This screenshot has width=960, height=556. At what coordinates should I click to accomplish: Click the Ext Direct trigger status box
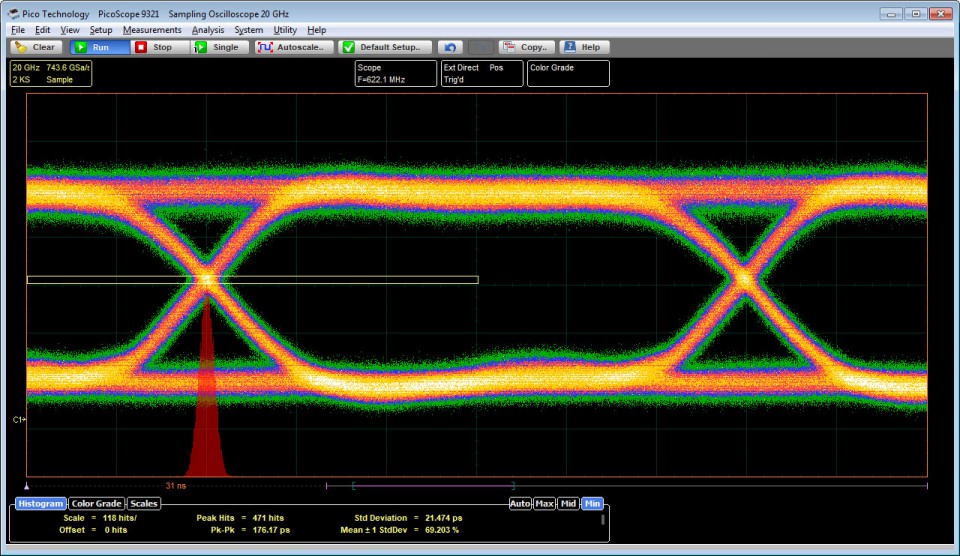pos(482,73)
